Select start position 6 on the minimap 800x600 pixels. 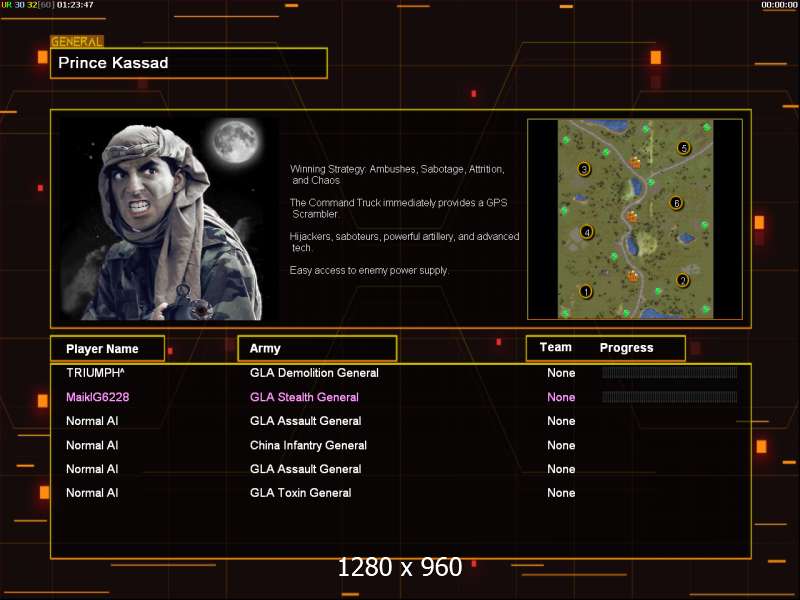pos(676,203)
